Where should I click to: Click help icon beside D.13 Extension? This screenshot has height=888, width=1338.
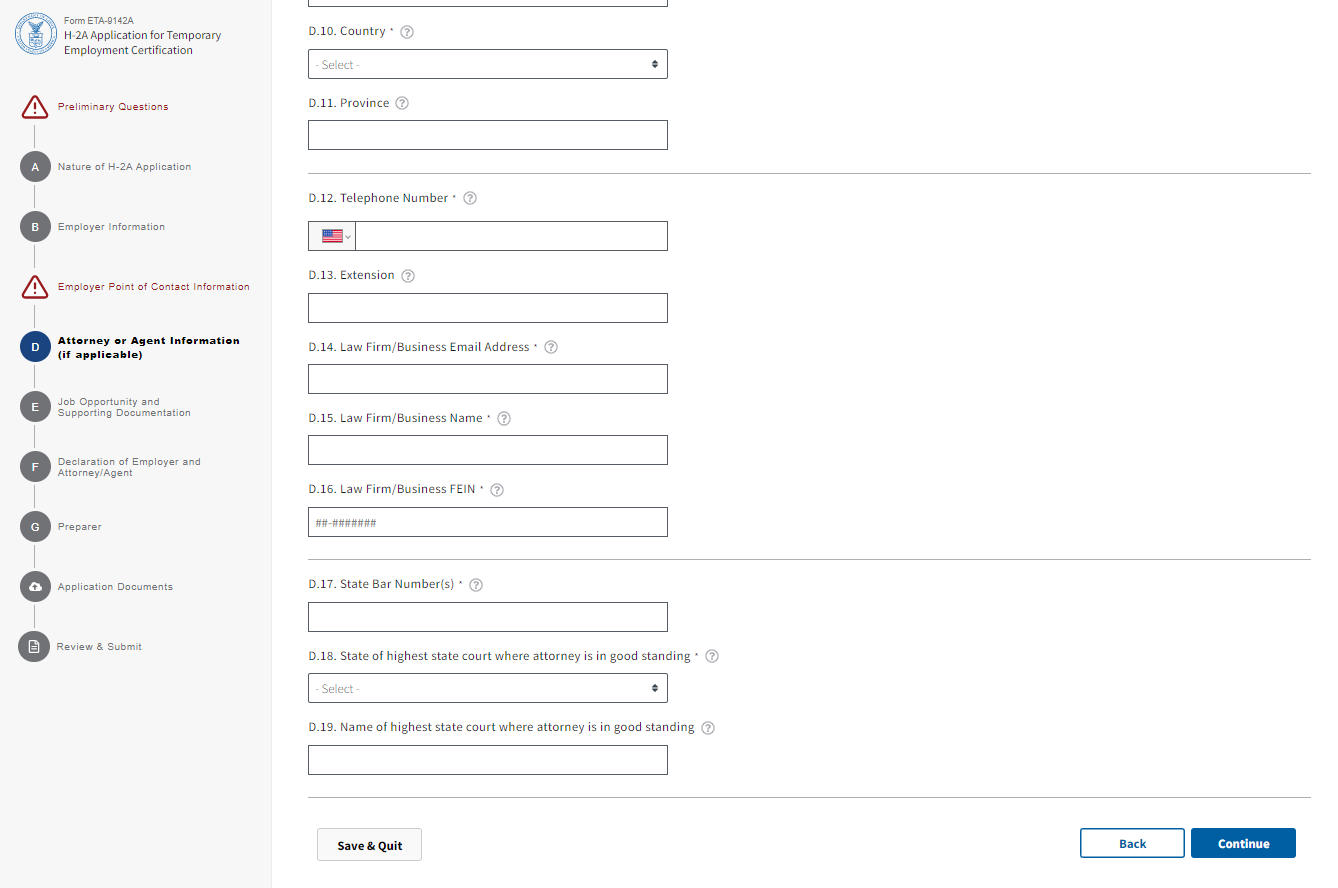coord(407,276)
